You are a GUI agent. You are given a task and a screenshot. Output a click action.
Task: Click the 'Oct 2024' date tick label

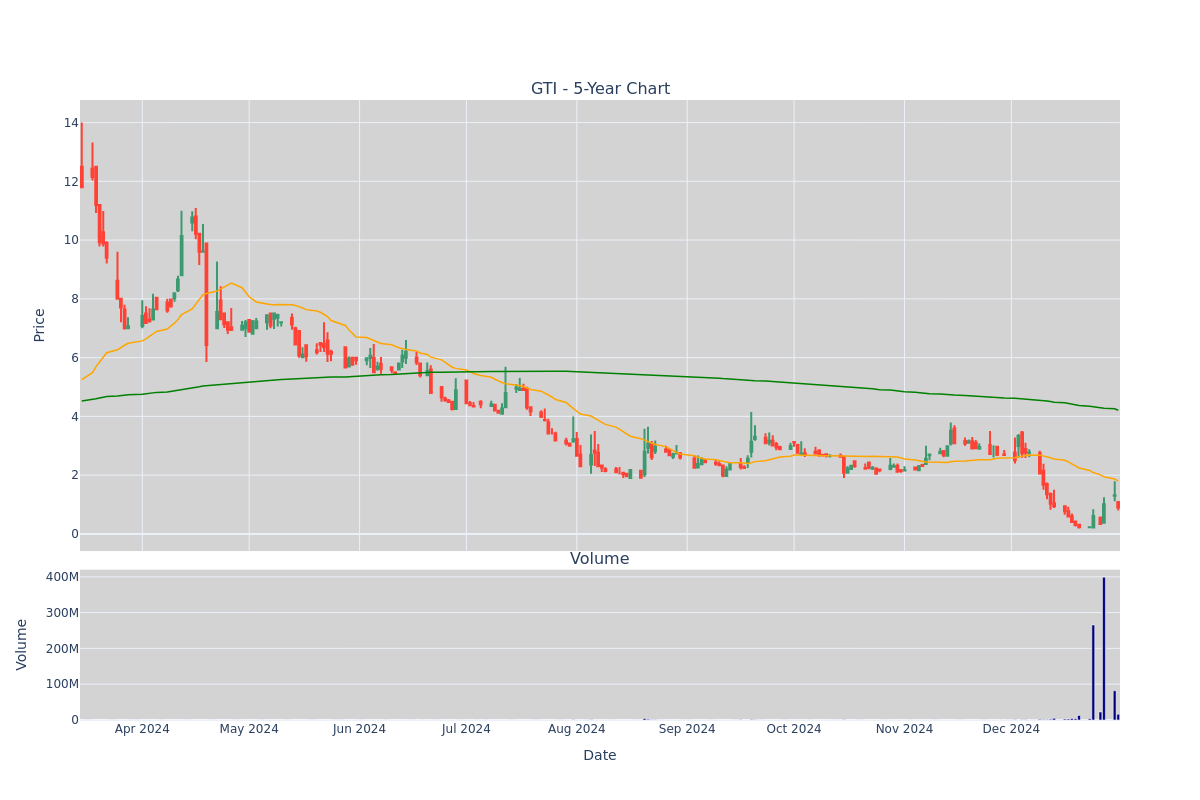pyautogui.click(x=794, y=729)
